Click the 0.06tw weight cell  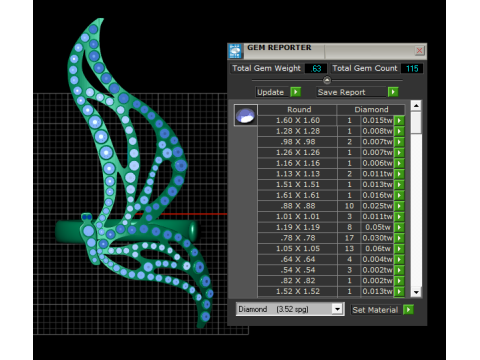click(377, 248)
